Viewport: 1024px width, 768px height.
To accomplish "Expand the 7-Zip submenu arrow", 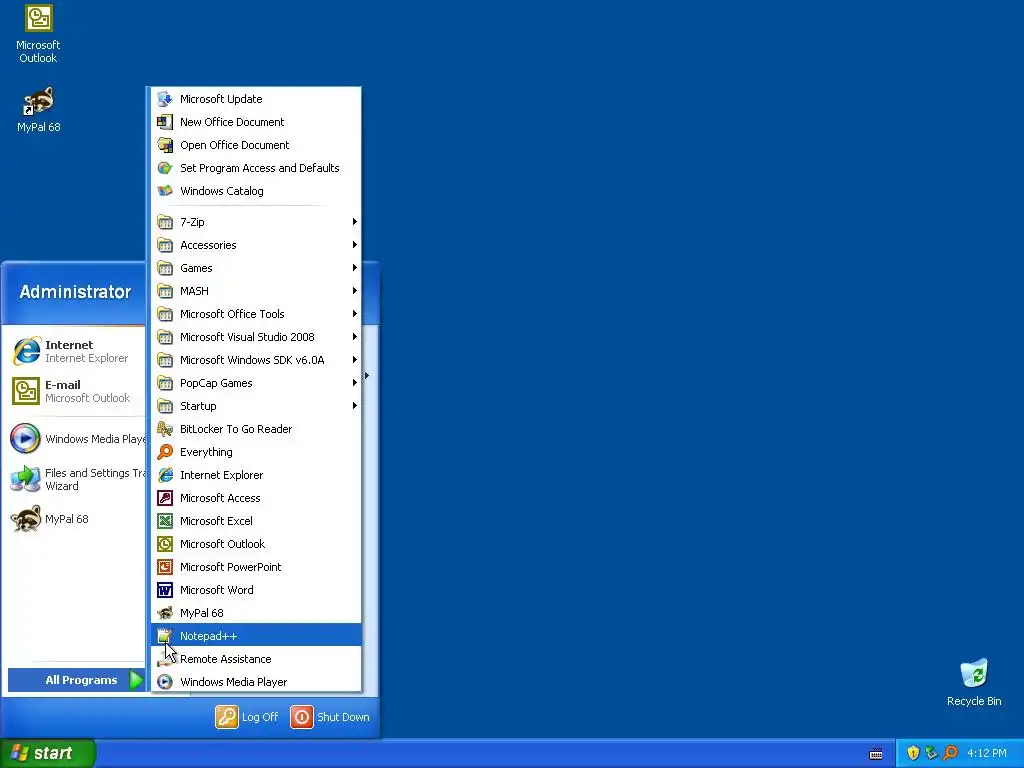I will click(355, 222).
